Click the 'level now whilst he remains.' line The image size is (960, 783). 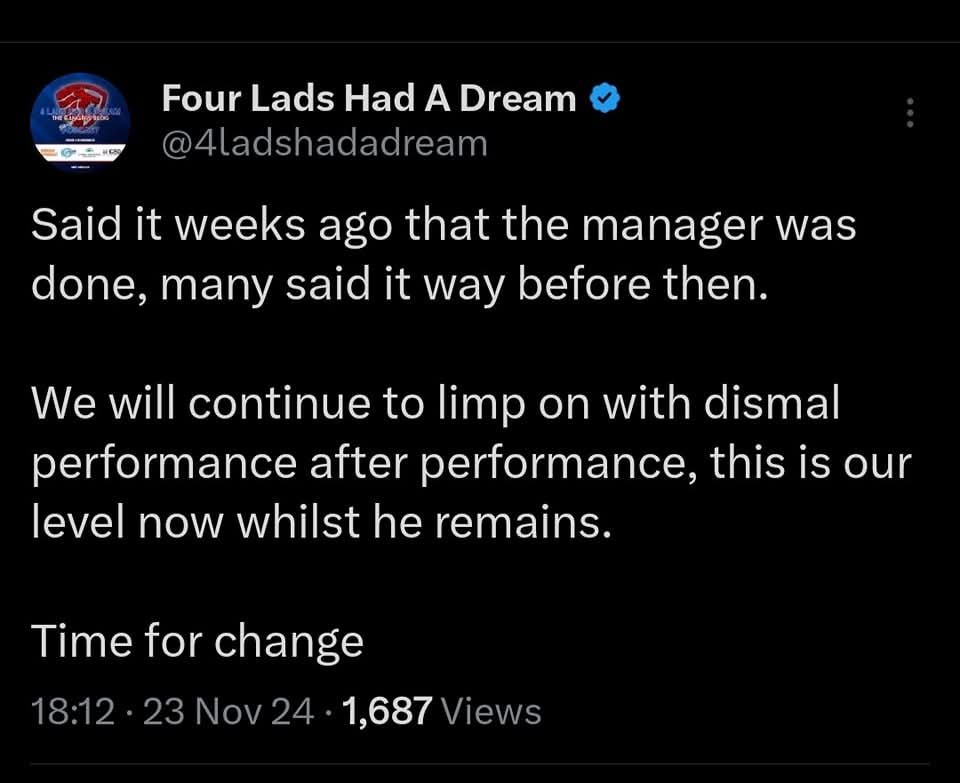tap(321, 523)
